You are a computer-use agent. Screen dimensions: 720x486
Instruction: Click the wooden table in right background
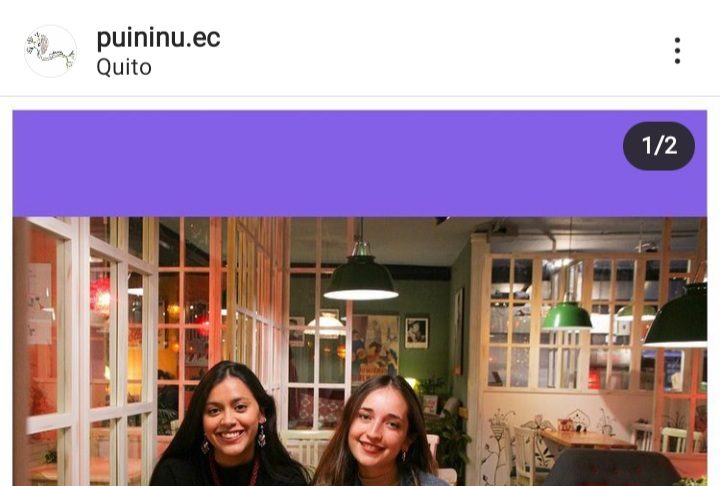tap(585, 440)
